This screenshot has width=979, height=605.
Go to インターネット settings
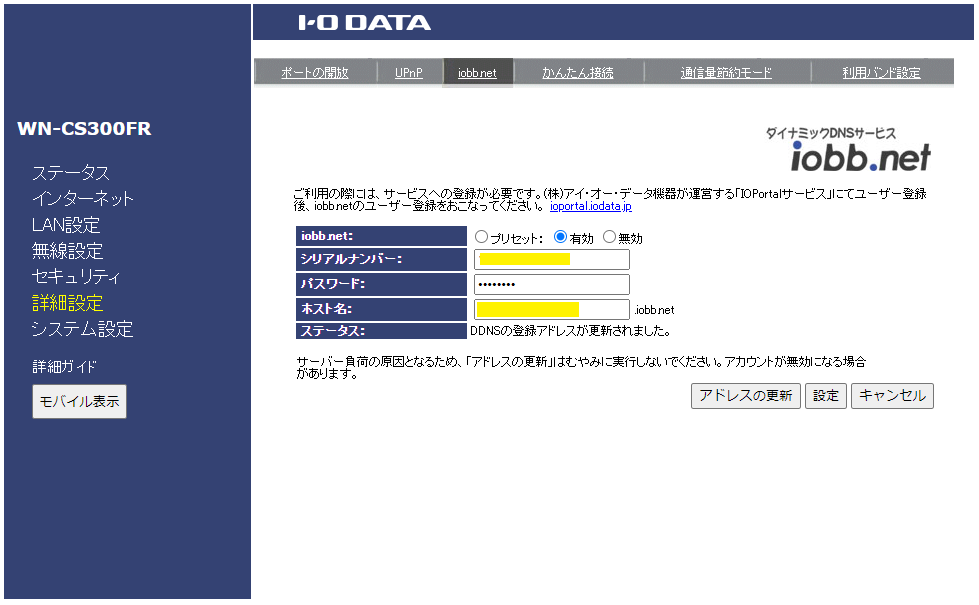(83, 199)
